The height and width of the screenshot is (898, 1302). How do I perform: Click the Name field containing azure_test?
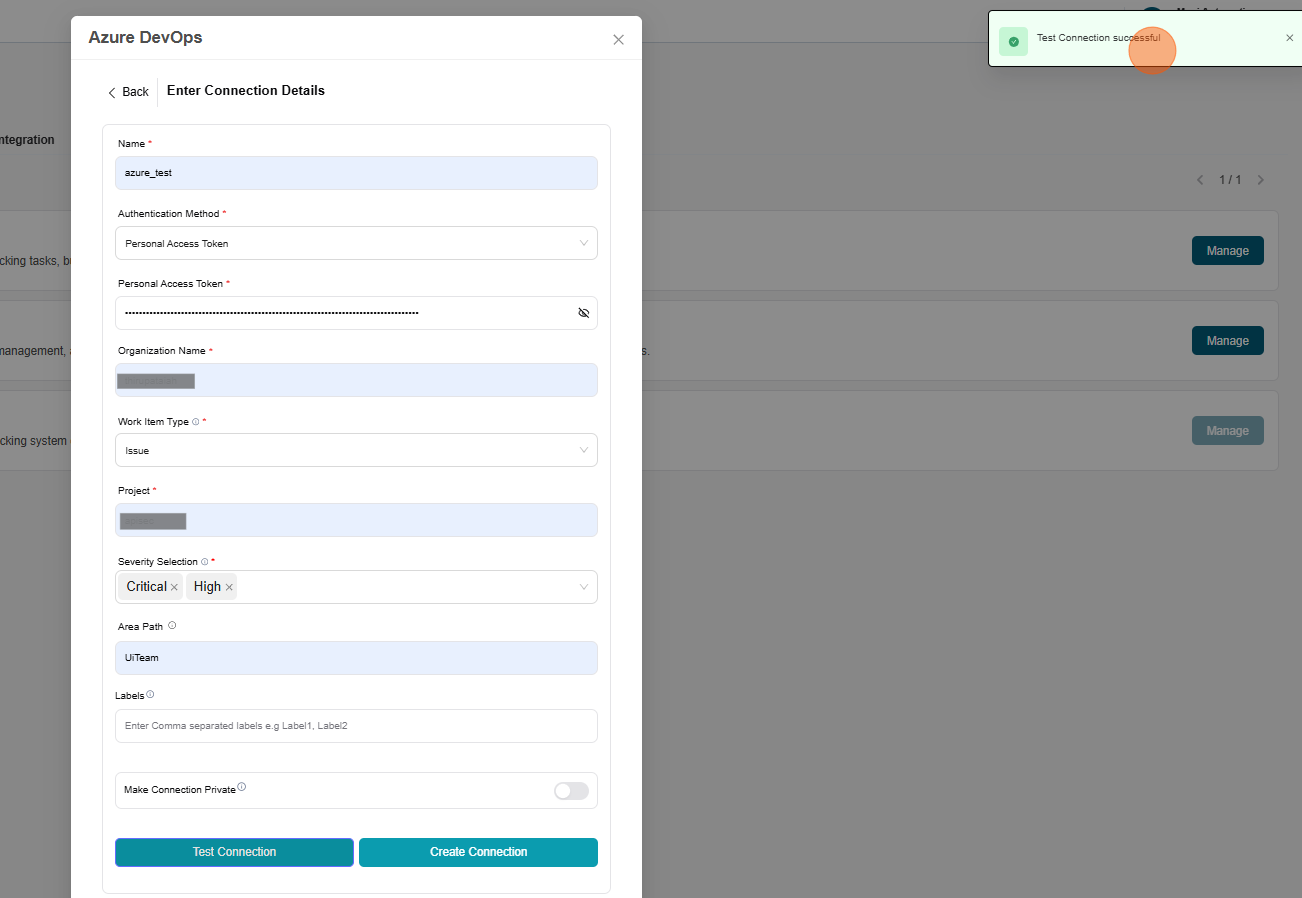click(x=356, y=173)
